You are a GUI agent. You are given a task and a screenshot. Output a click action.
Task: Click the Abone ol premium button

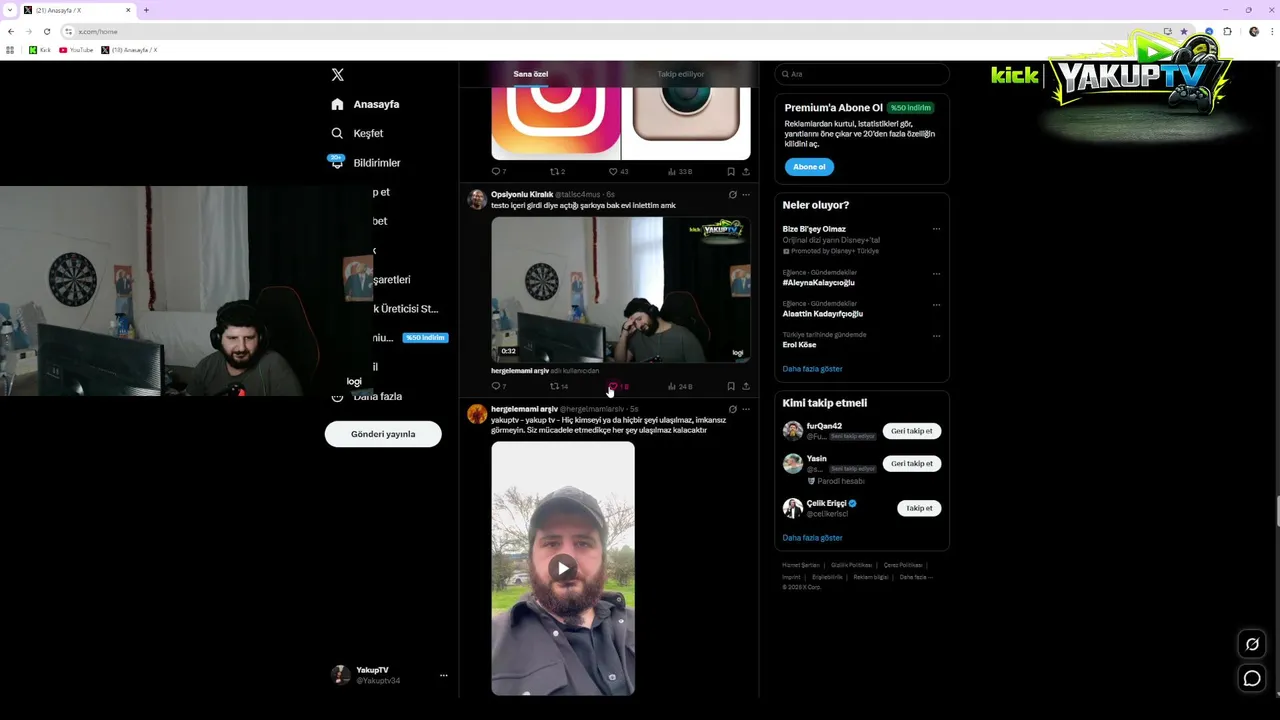(809, 167)
